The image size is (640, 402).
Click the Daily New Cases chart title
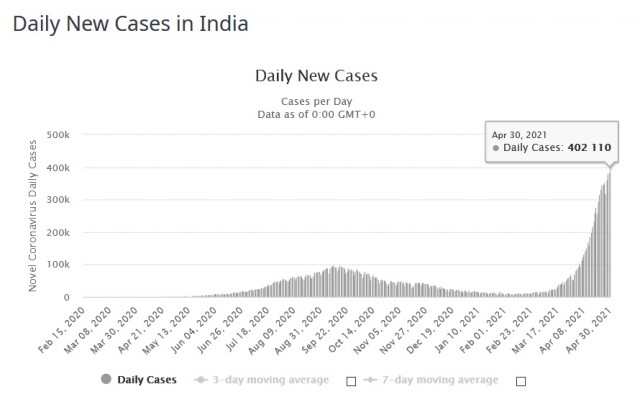[x=316, y=76]
